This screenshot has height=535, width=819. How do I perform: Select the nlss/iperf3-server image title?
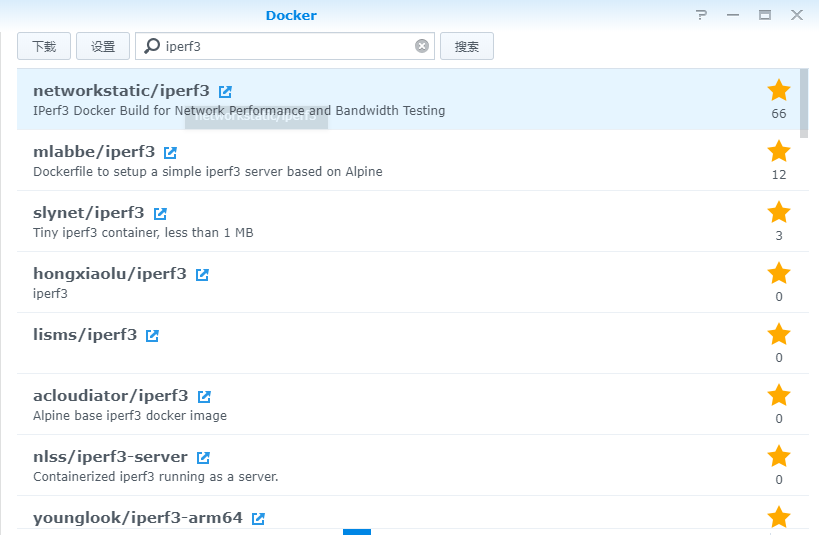[110, 457]
